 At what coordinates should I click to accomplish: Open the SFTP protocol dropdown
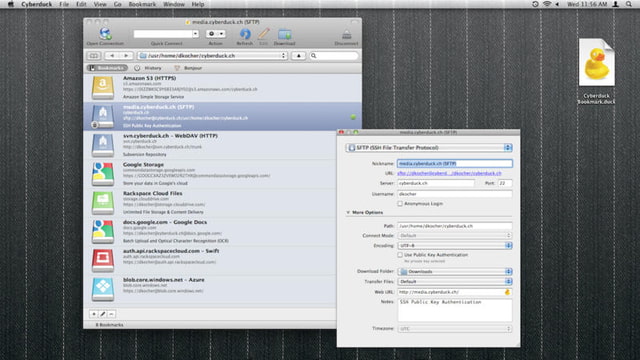(x=429, y=148)
